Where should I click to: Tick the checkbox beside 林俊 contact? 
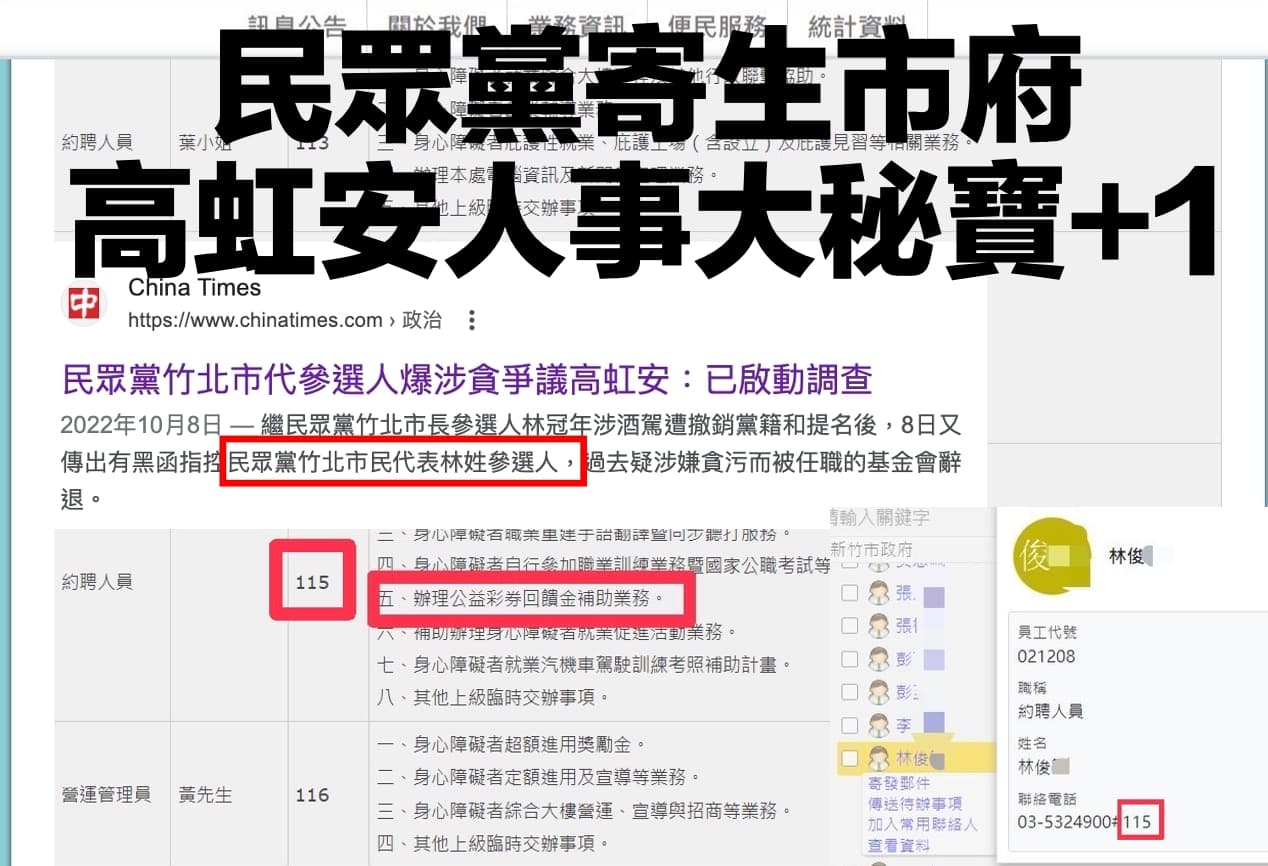click(x=849, y=758)
